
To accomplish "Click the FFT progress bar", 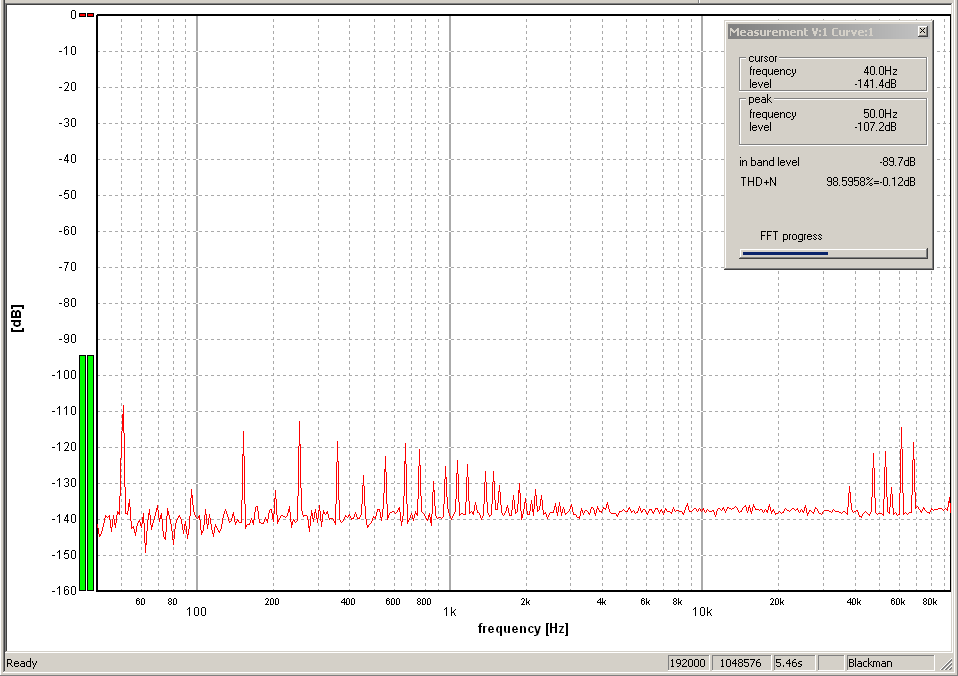I will pos(833,253).
